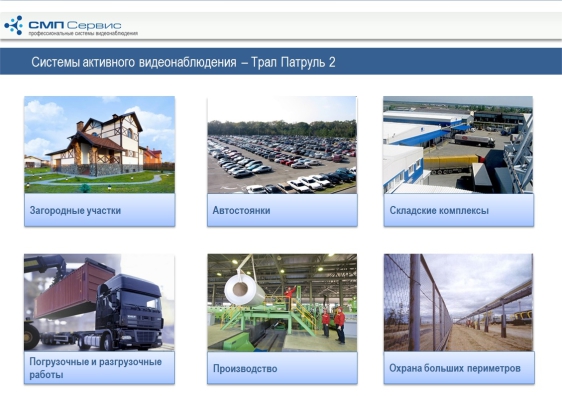Click the tagline профессиональные системы видеонаблюдения

pyautogui.click(x=83, y=33)
